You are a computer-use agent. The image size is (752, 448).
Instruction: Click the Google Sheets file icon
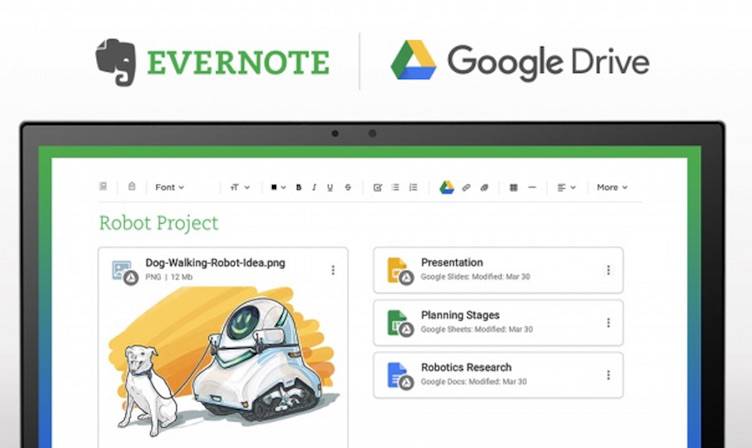[400, 323]
